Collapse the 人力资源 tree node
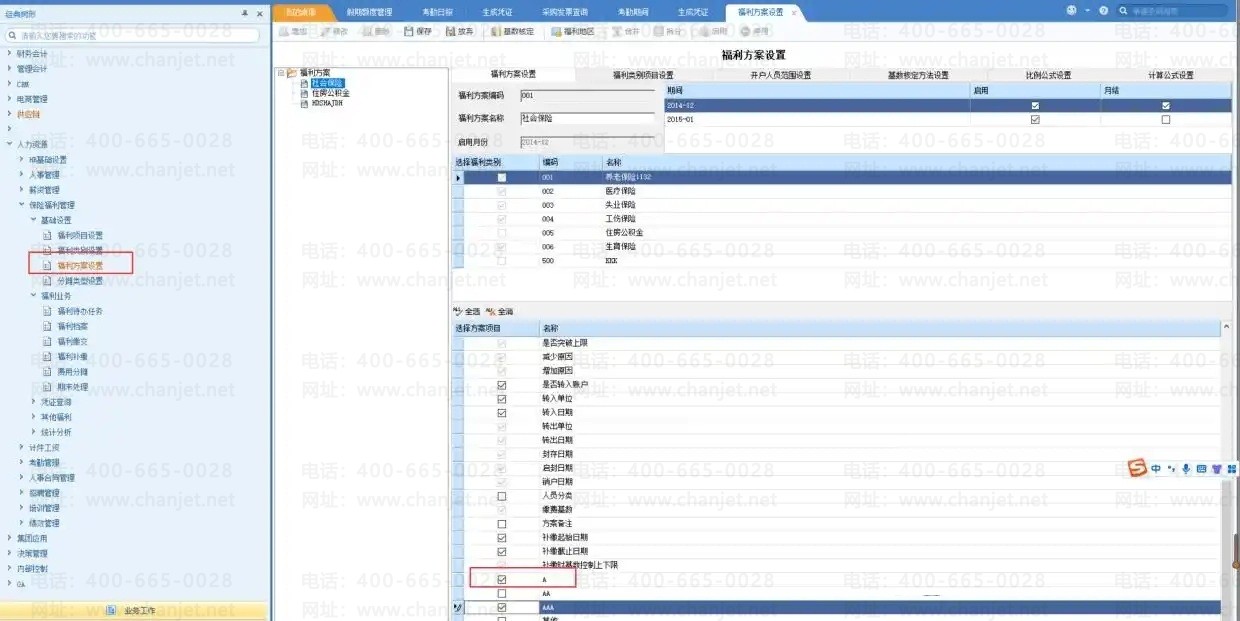 (x=10, y=144)
